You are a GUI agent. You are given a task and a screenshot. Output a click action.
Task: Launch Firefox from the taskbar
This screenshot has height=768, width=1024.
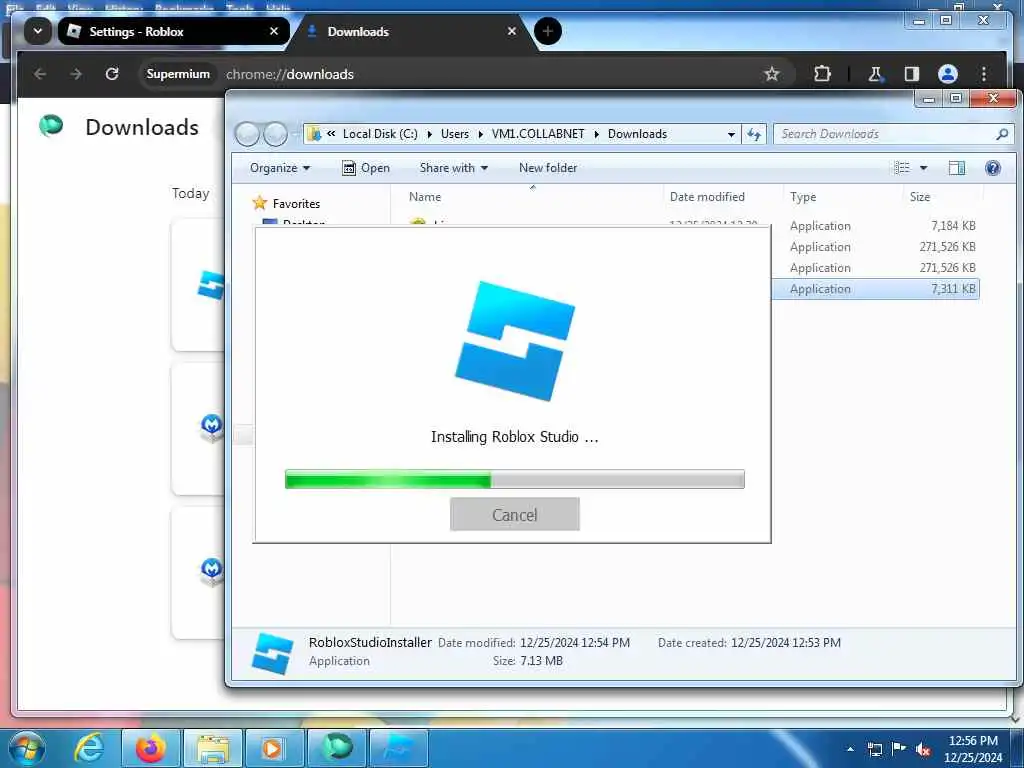click(150, 748)
